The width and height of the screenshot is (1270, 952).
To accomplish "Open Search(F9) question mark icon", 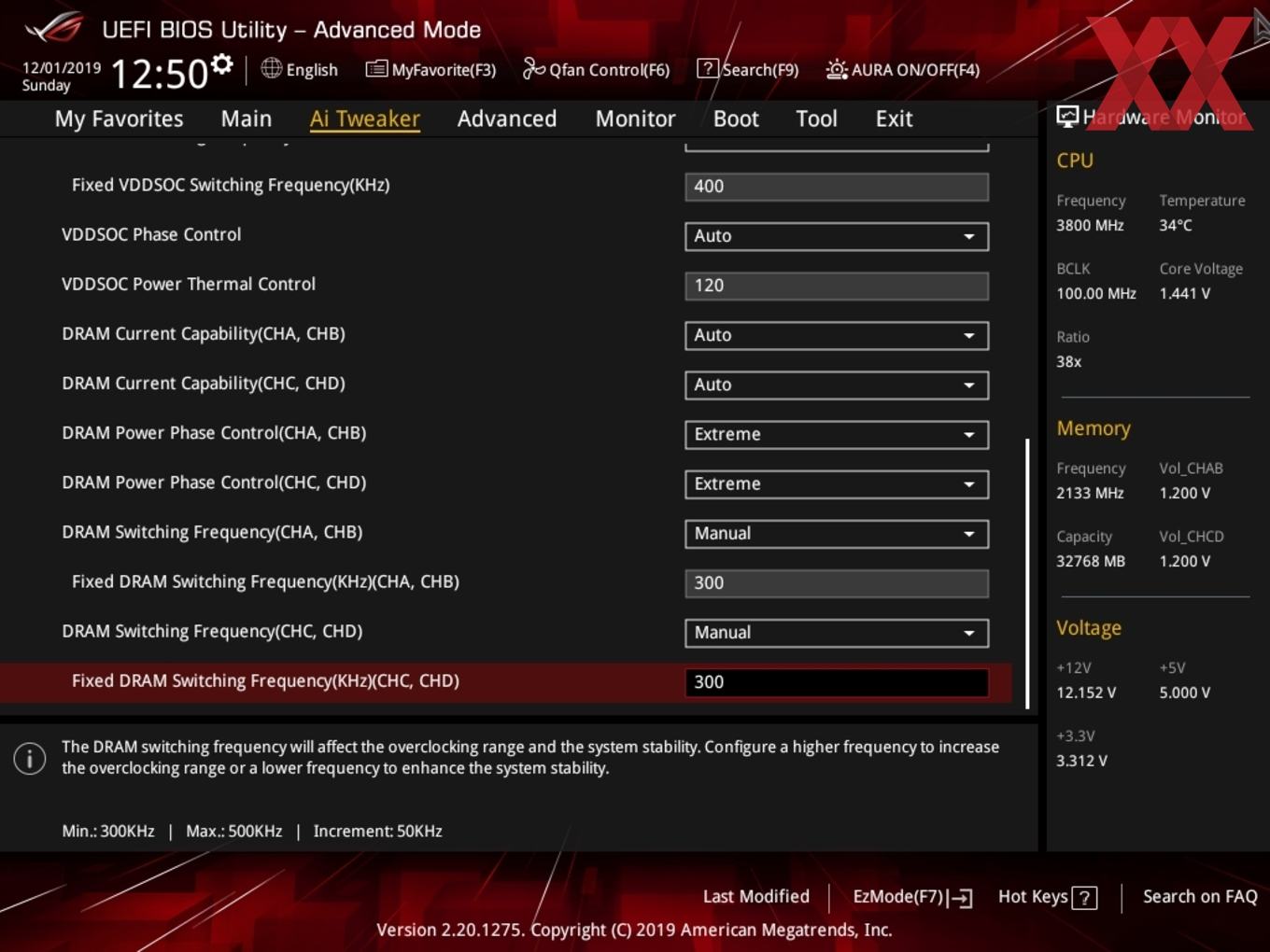I will pyautogui.click(x=708, y=69).
